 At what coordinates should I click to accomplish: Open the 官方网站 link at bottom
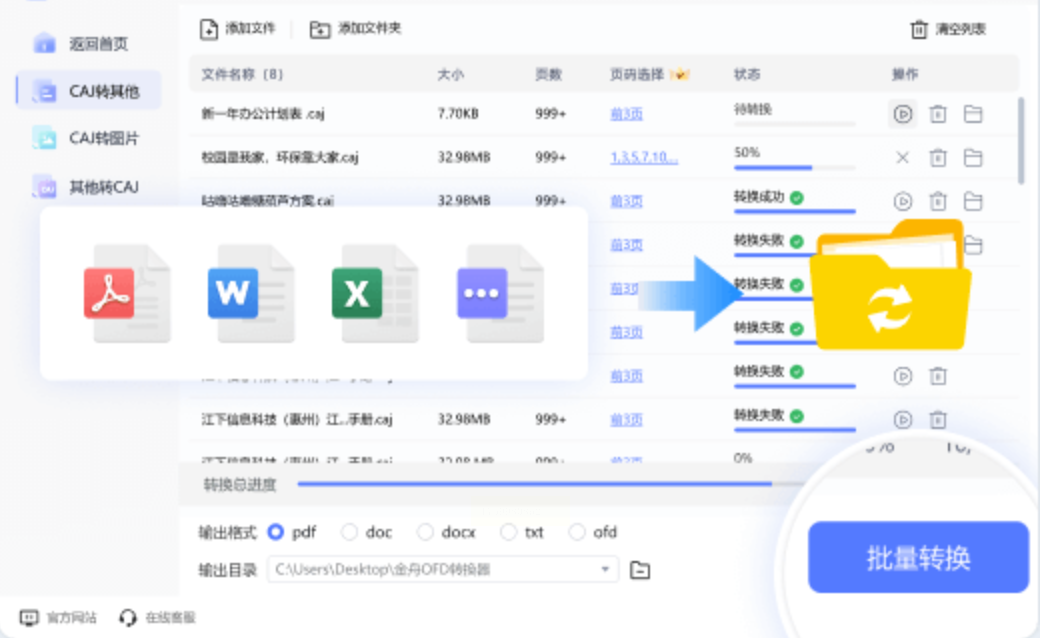coord(58,617)
